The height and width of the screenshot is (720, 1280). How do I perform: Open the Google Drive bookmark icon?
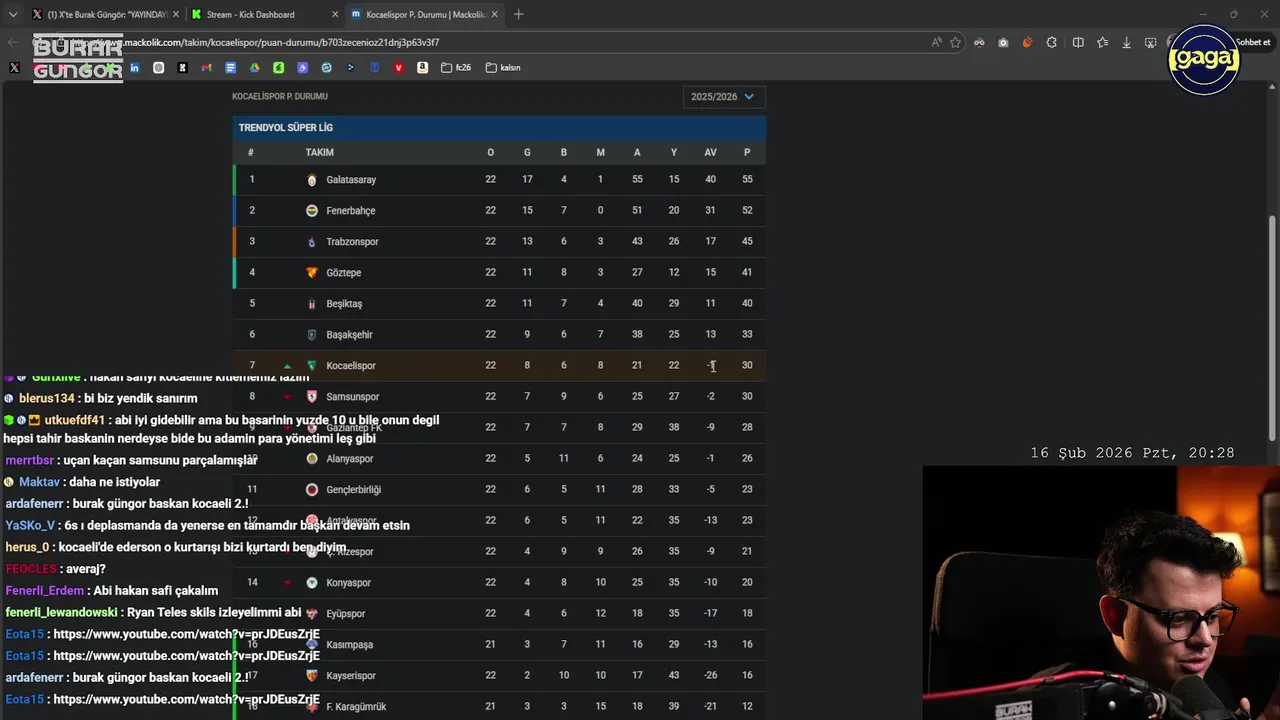pos(254,68)
